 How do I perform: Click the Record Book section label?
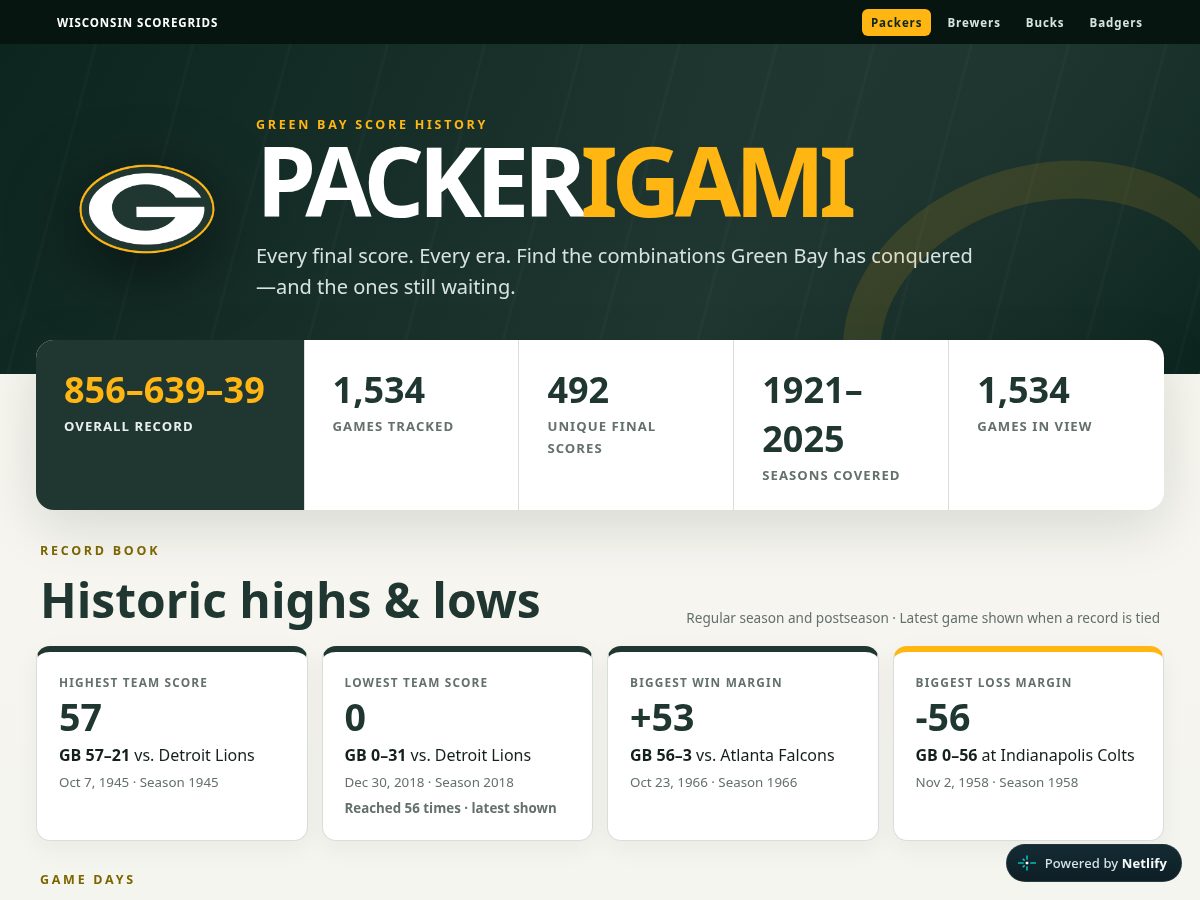100,551
